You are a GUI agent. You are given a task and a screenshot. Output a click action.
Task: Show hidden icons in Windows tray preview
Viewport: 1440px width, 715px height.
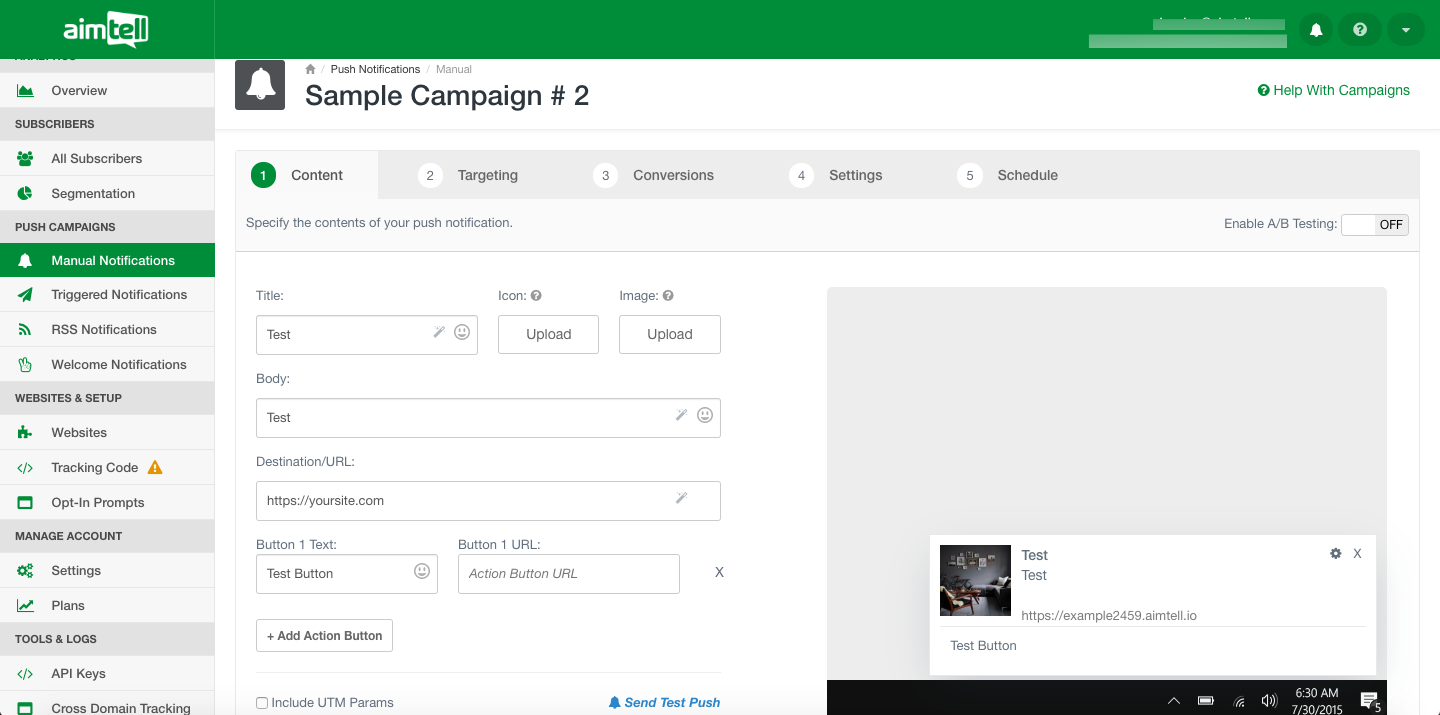[x=1173, y=700]
